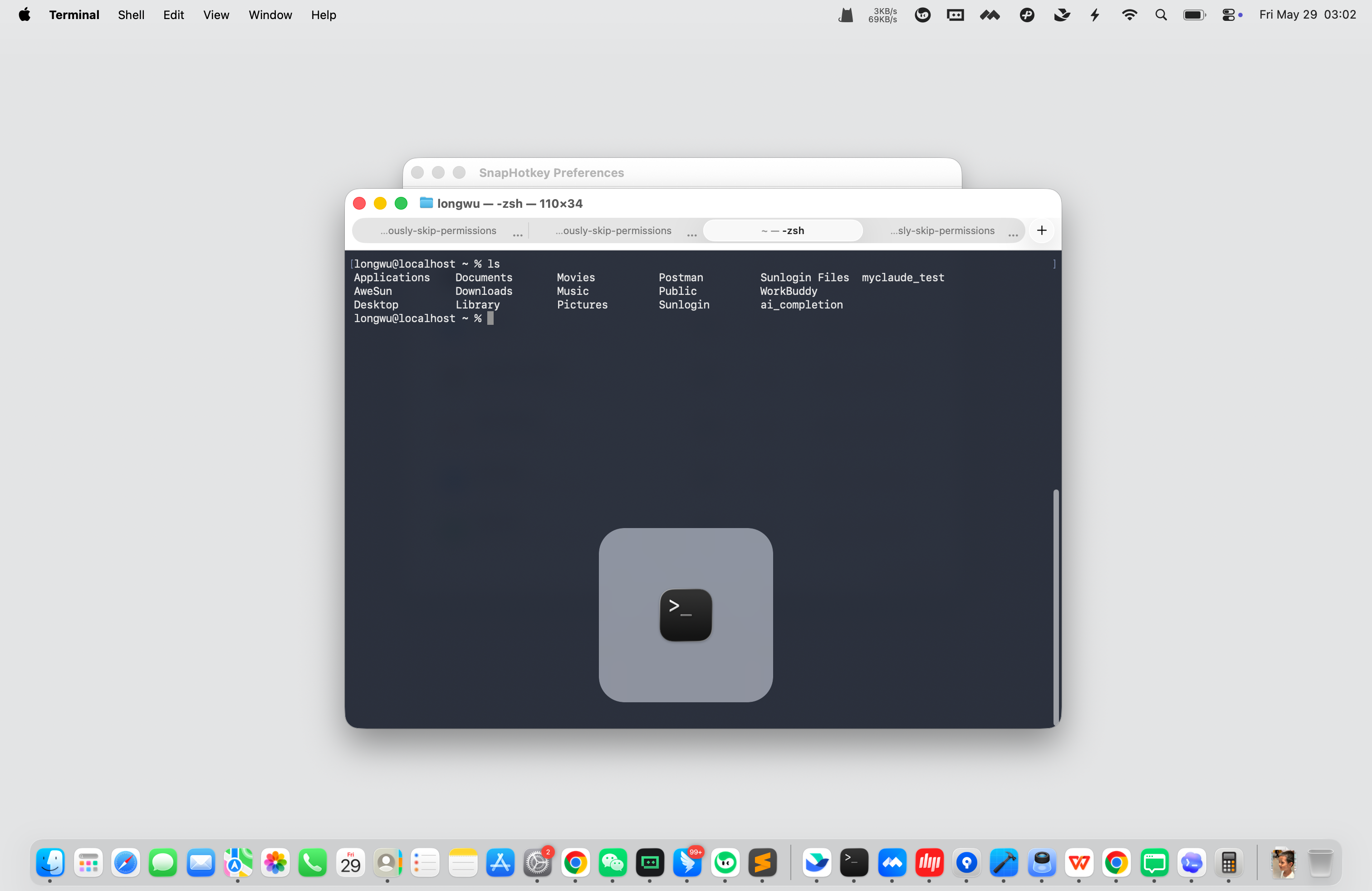Click the battery status icon
Viewport: 1372px width, 891px height.
pyautogui.click(x=1195, y=15)
